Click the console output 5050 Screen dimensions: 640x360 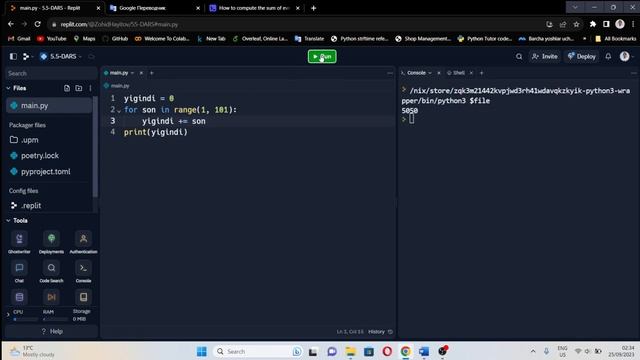tap(409, 111)
